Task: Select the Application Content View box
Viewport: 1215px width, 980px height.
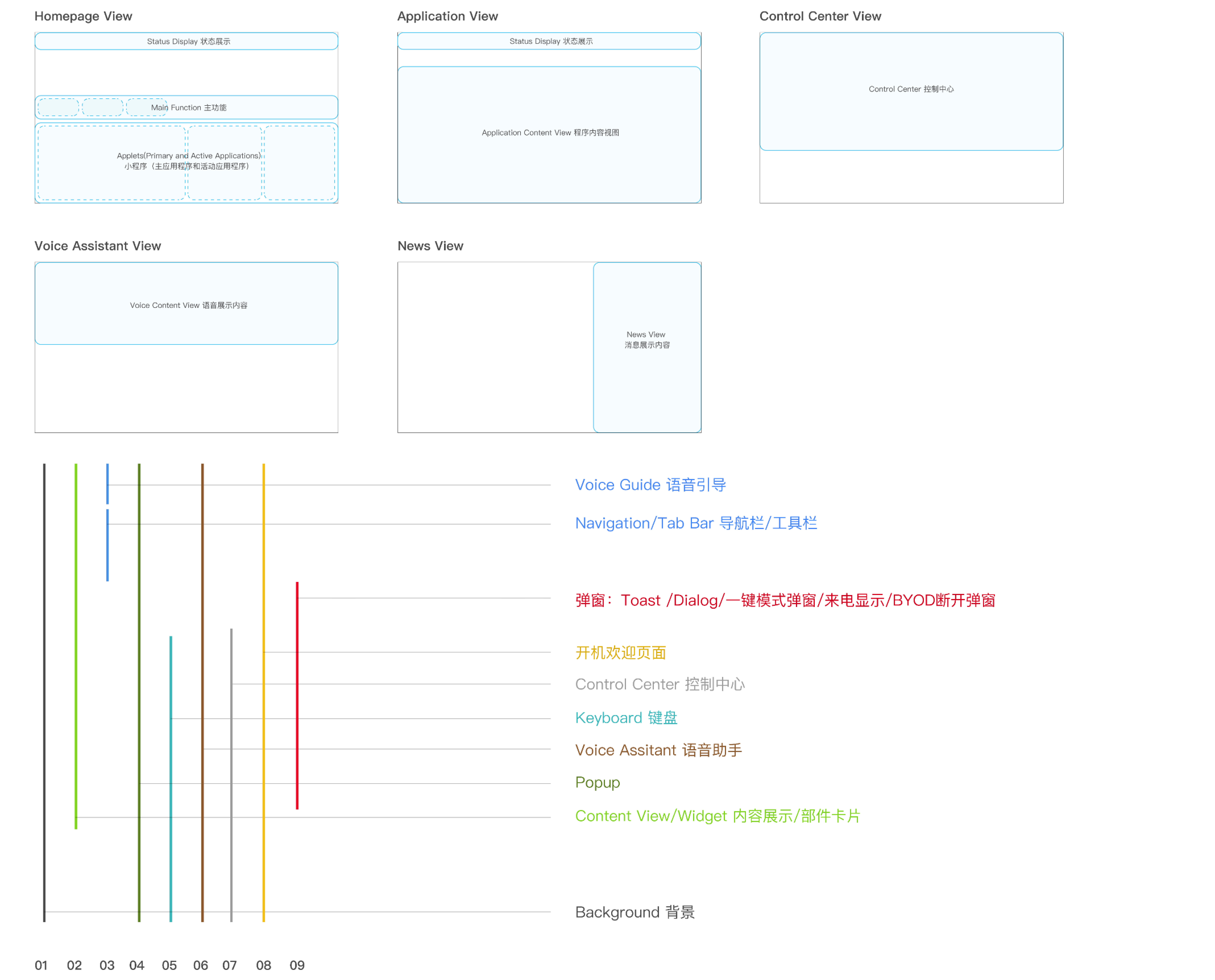Action: [549, 135]
